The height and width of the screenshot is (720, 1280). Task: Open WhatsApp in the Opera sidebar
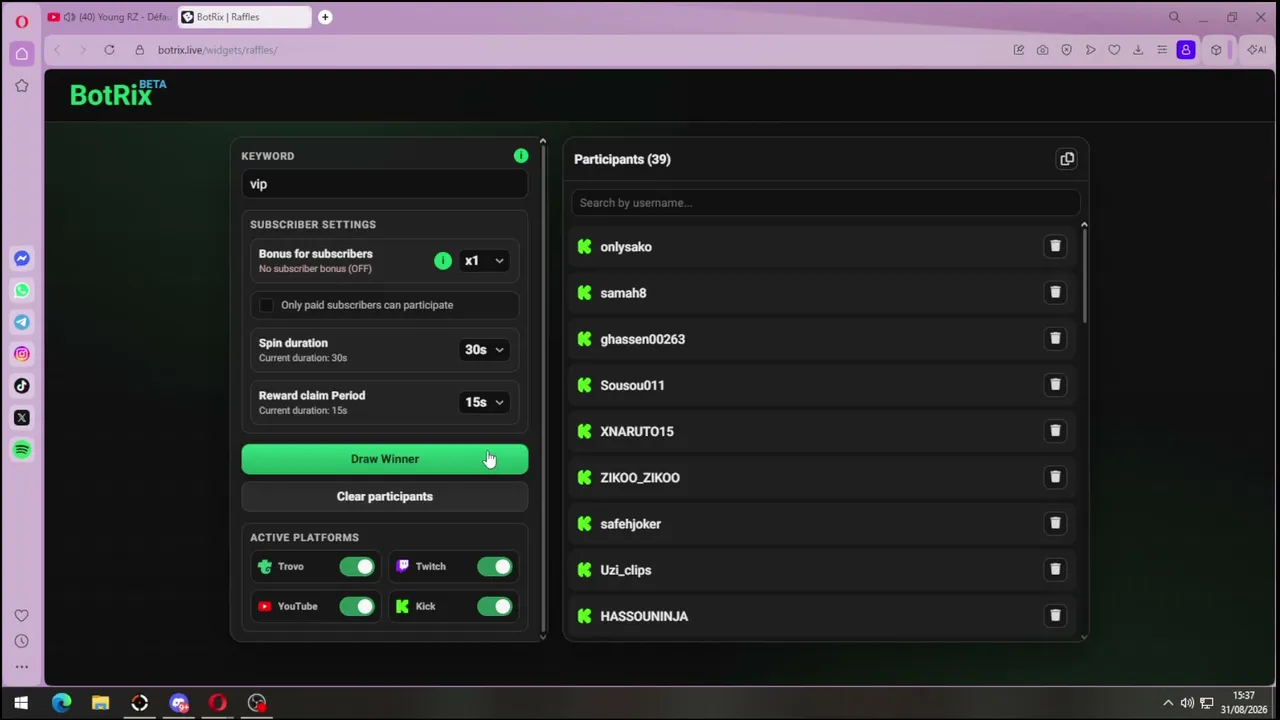coord(21,290)
